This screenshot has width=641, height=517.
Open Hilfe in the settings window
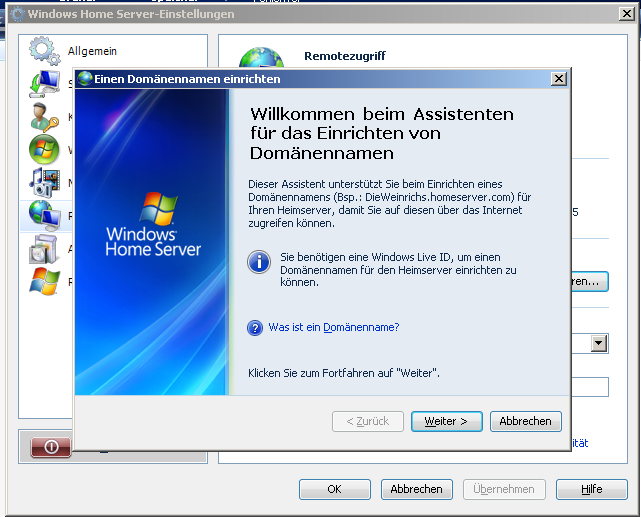click(x=591, y=489)
